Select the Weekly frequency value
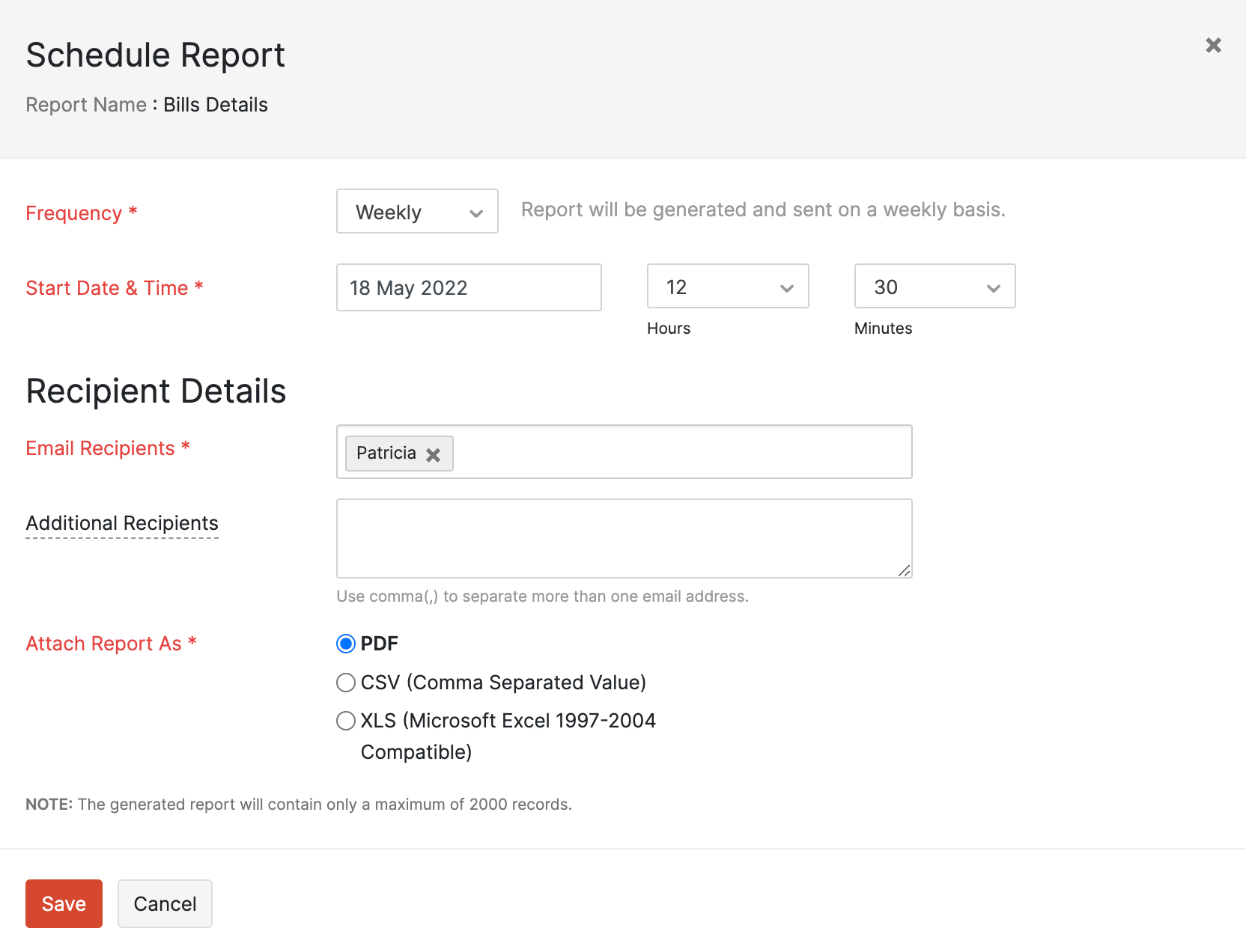The width and height of the screenshot is (1246, 952). coord(388,212)
